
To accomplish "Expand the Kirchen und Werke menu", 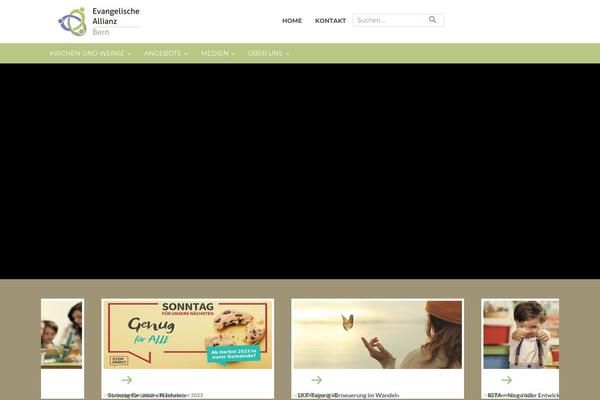I will pos(90,54).
